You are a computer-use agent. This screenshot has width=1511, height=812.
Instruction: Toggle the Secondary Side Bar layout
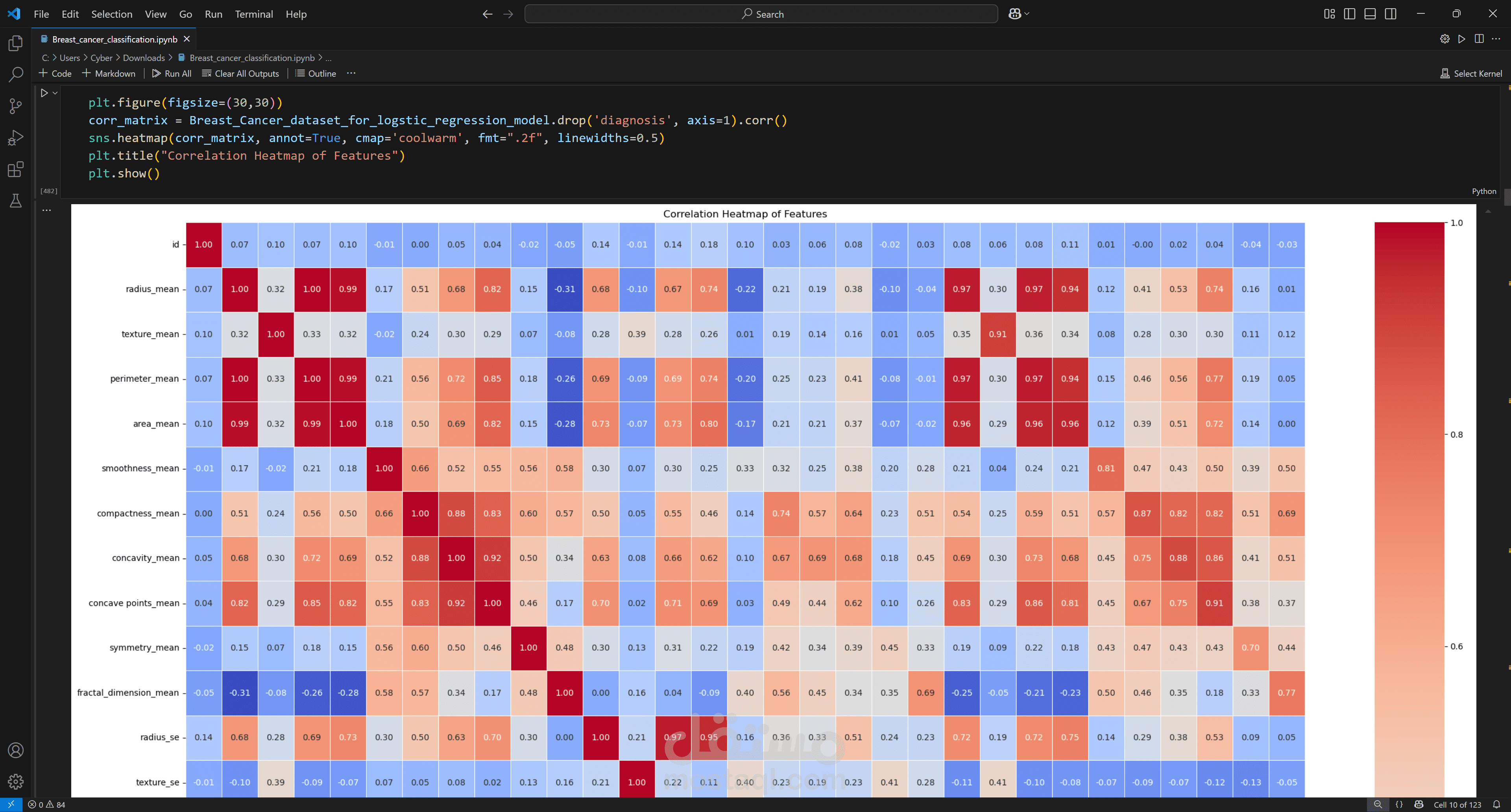click(x=1391, y=14)
